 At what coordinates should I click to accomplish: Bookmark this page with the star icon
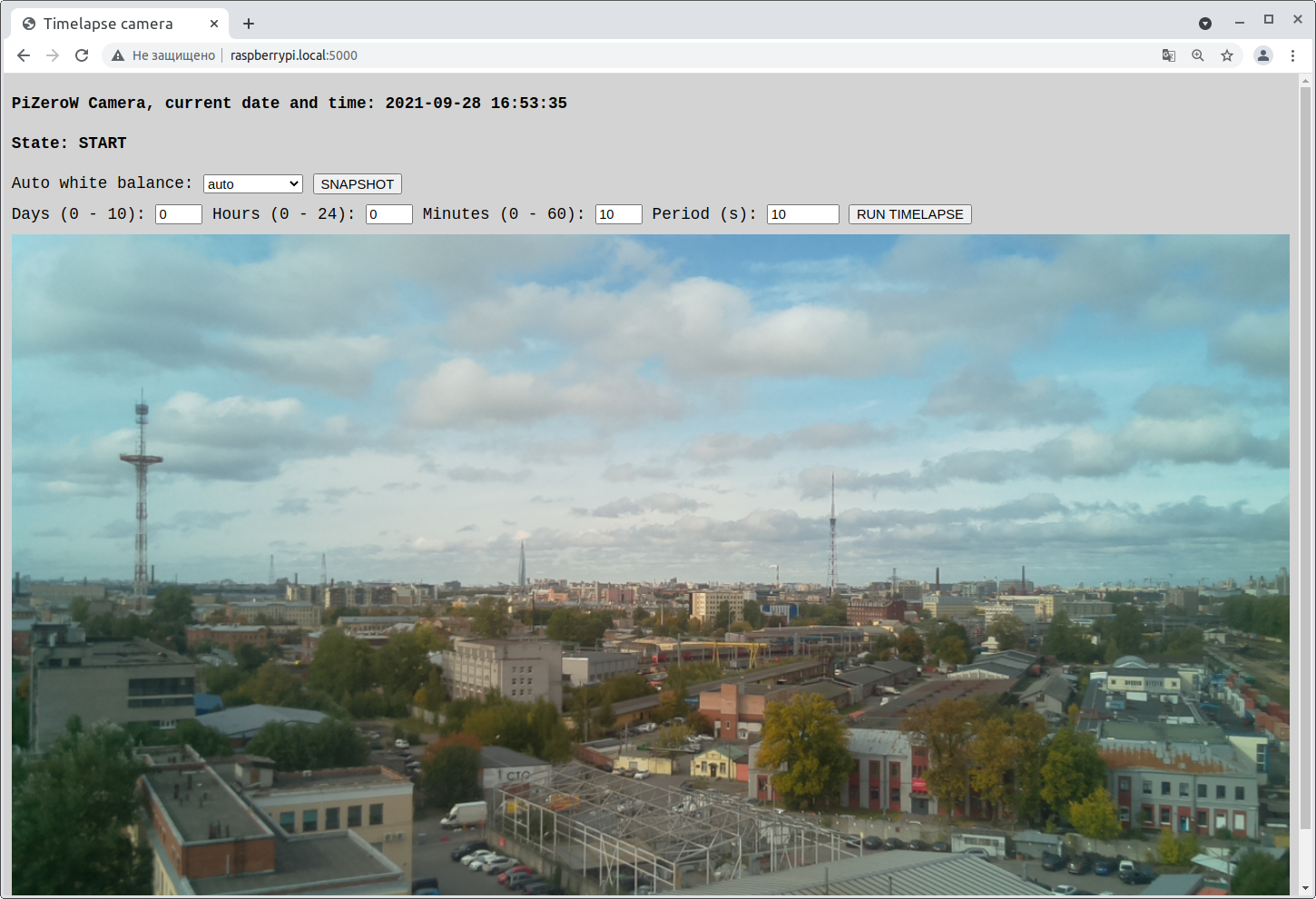pos(1227,55)
